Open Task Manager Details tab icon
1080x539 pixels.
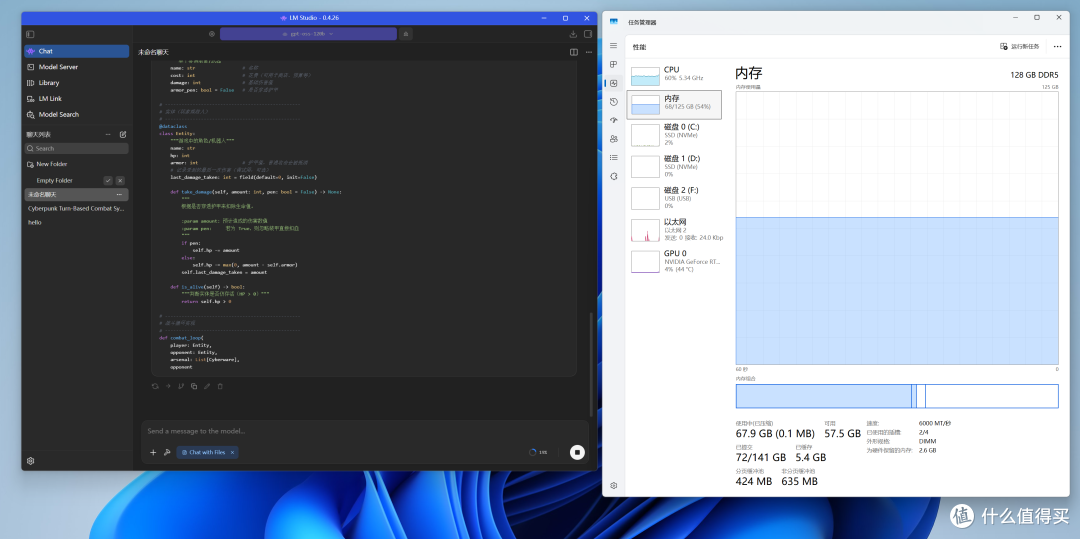(614, 158)
